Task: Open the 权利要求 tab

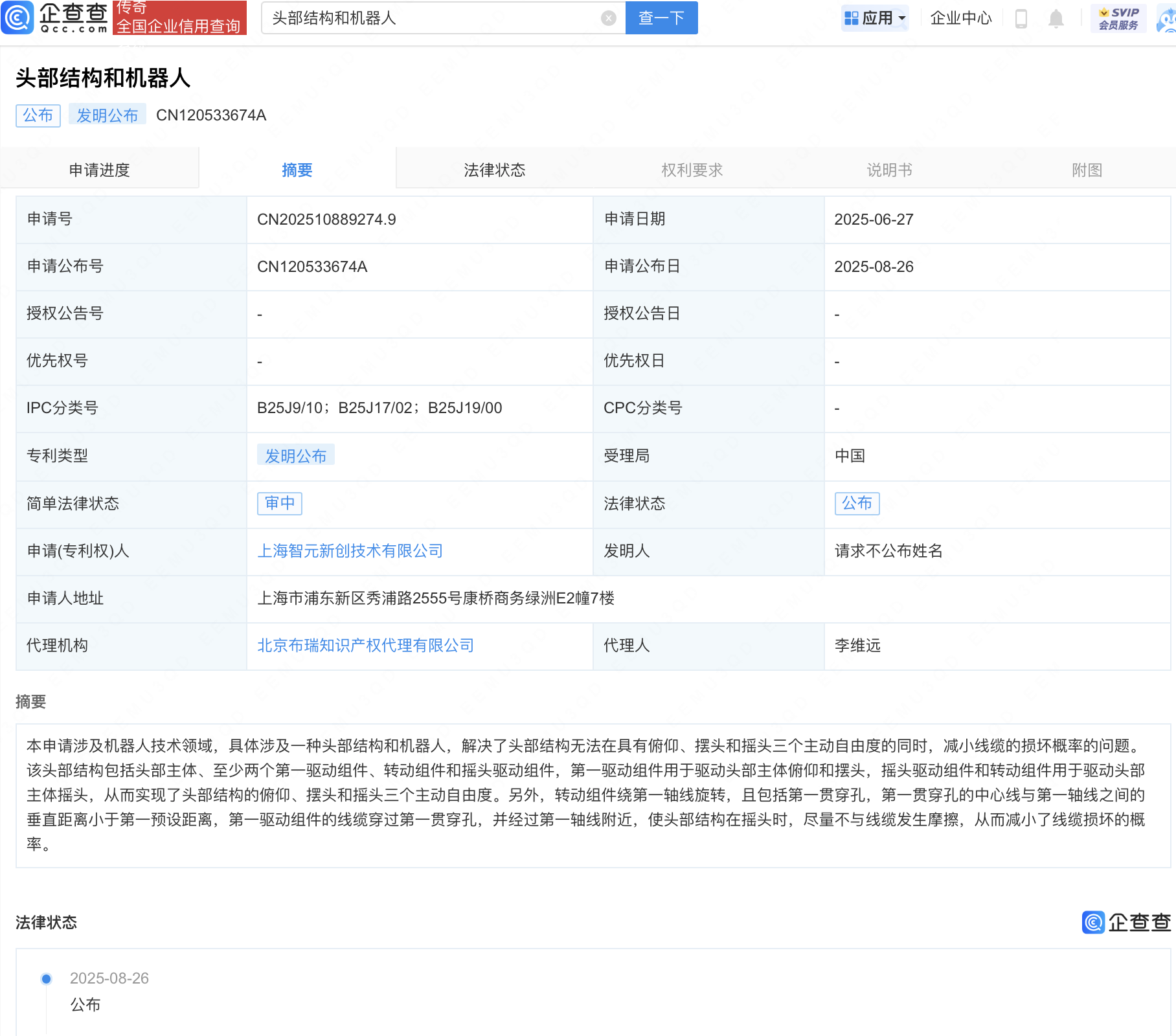Action: pos(692,170)
